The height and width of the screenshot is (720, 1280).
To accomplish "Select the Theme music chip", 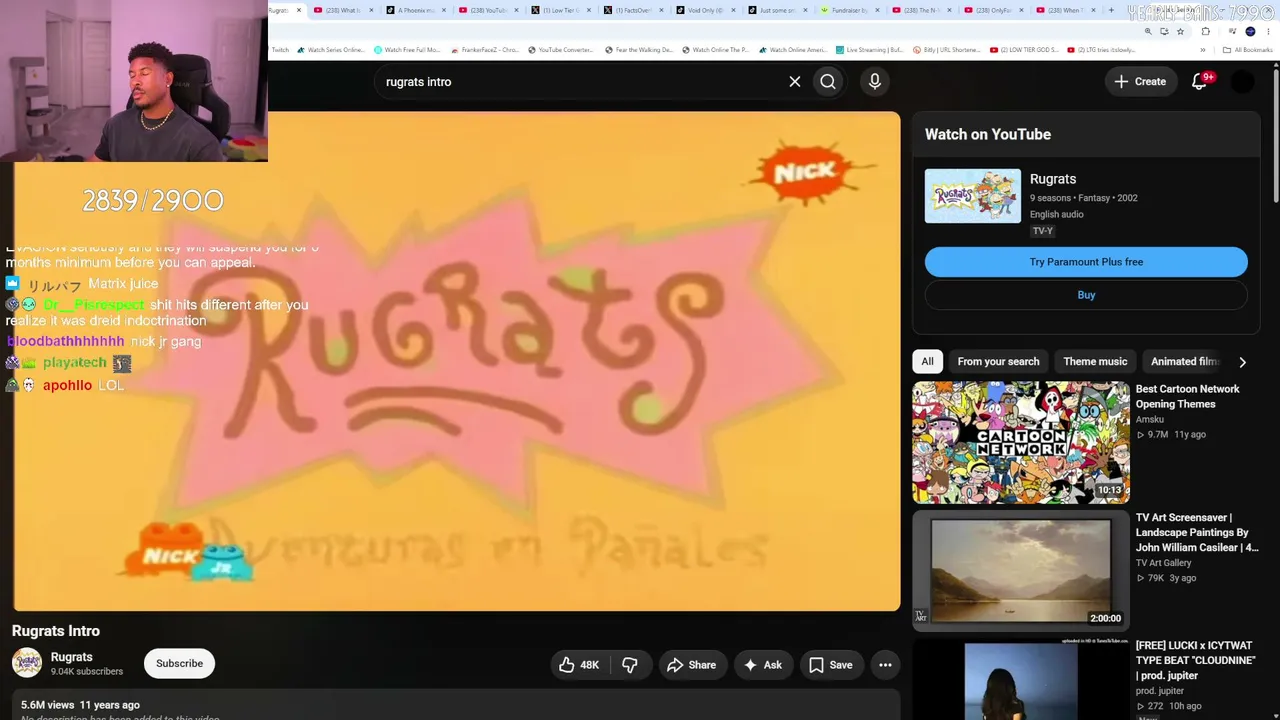I will [1095, 362].
